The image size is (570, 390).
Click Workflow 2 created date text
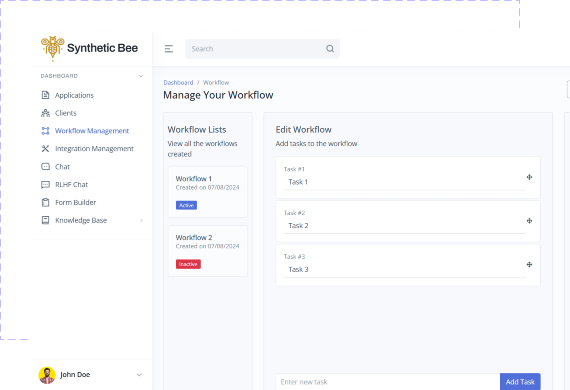click(207, 246)
